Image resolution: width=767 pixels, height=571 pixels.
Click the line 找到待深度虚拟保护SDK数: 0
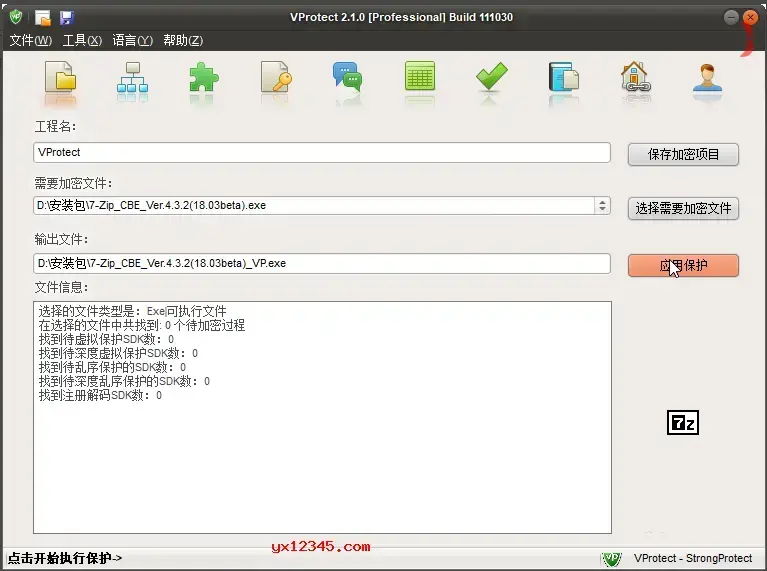click(118, 353)
